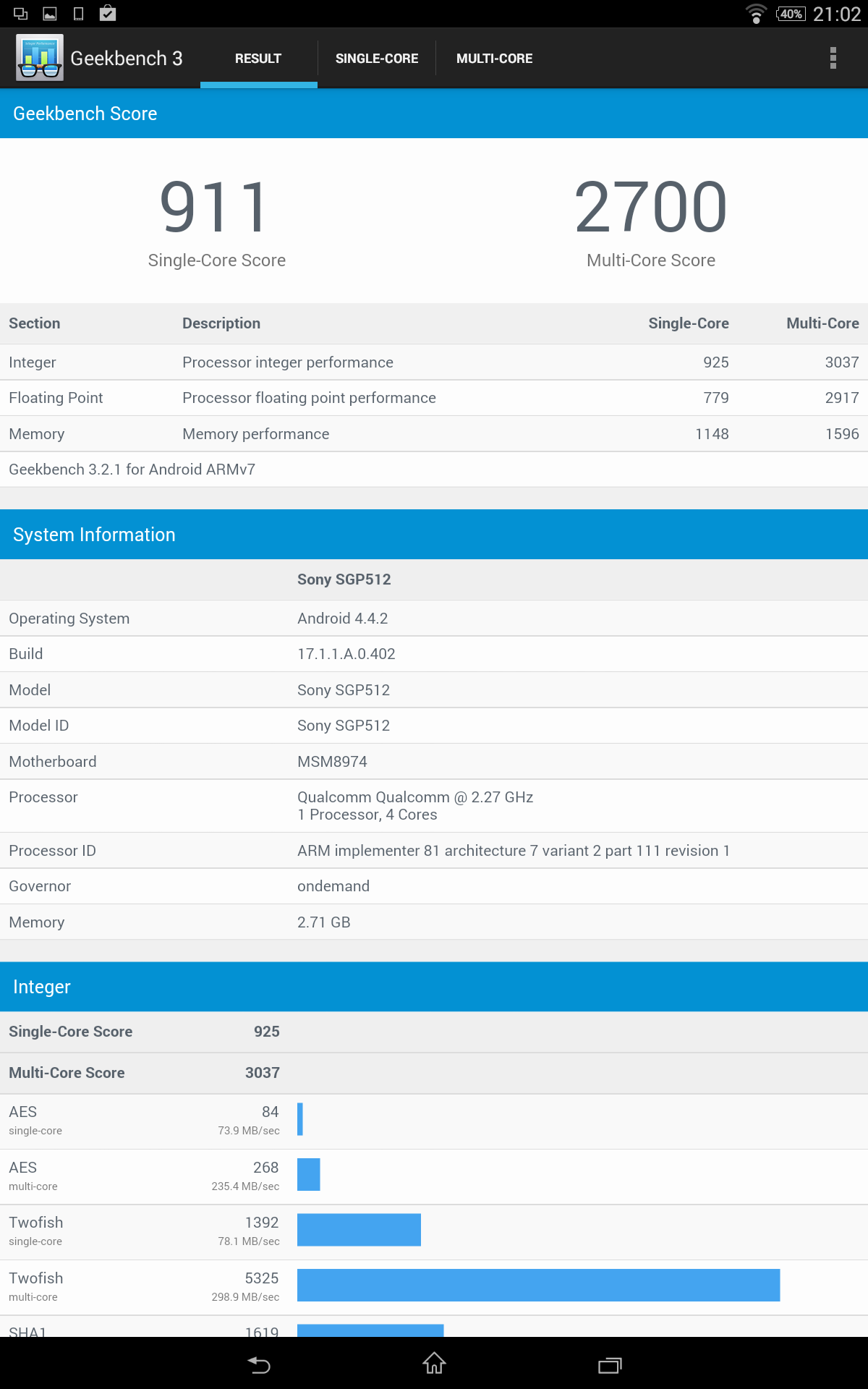Tap the Twofish single-core score 1392
This screenshot has height=1389, width=868.
pyautogui.click(x=262, y=1223)
